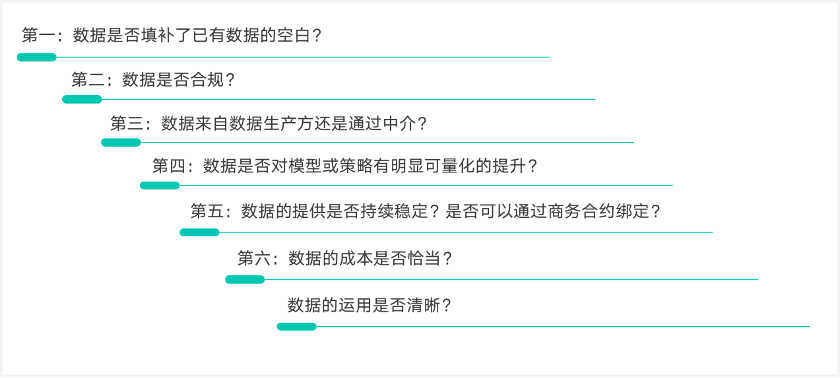Click the 是否可以通过商务合约绑定 phrase
Screen dimensions: 840x378
553,211
